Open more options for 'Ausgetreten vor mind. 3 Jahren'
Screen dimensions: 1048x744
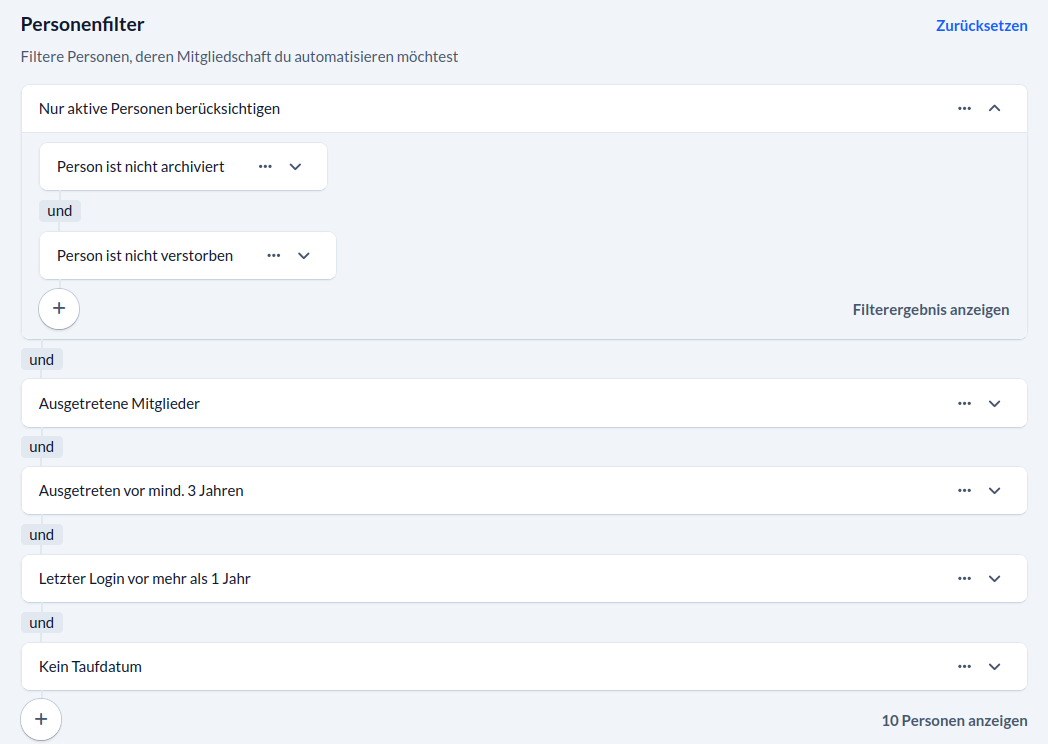[x=964, y=490]
